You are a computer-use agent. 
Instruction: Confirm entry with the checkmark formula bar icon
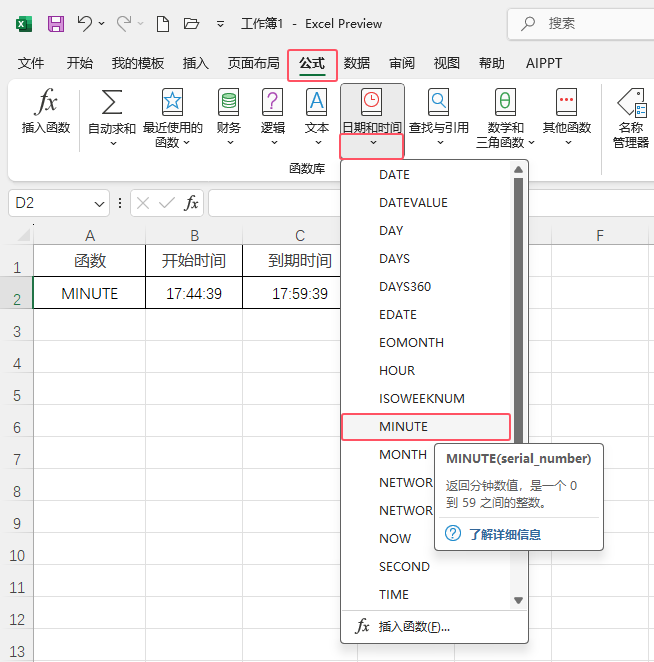click(x=167, y=203)
